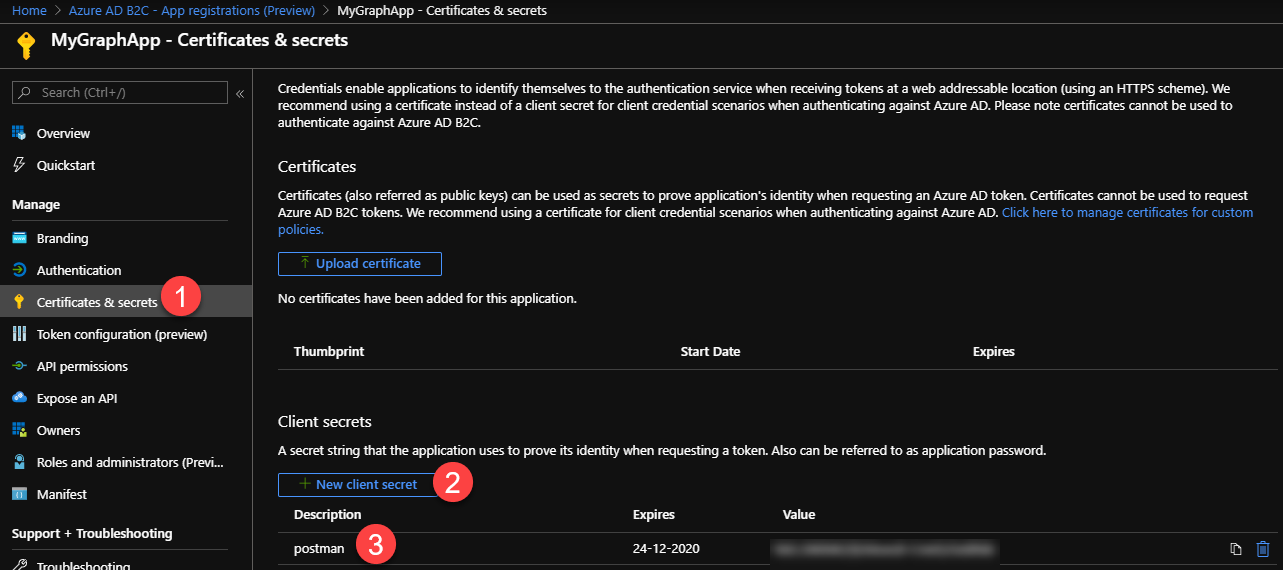The image size is (1283, 570).
Task: Open the Owners menu item
Action: coord(58,431)
